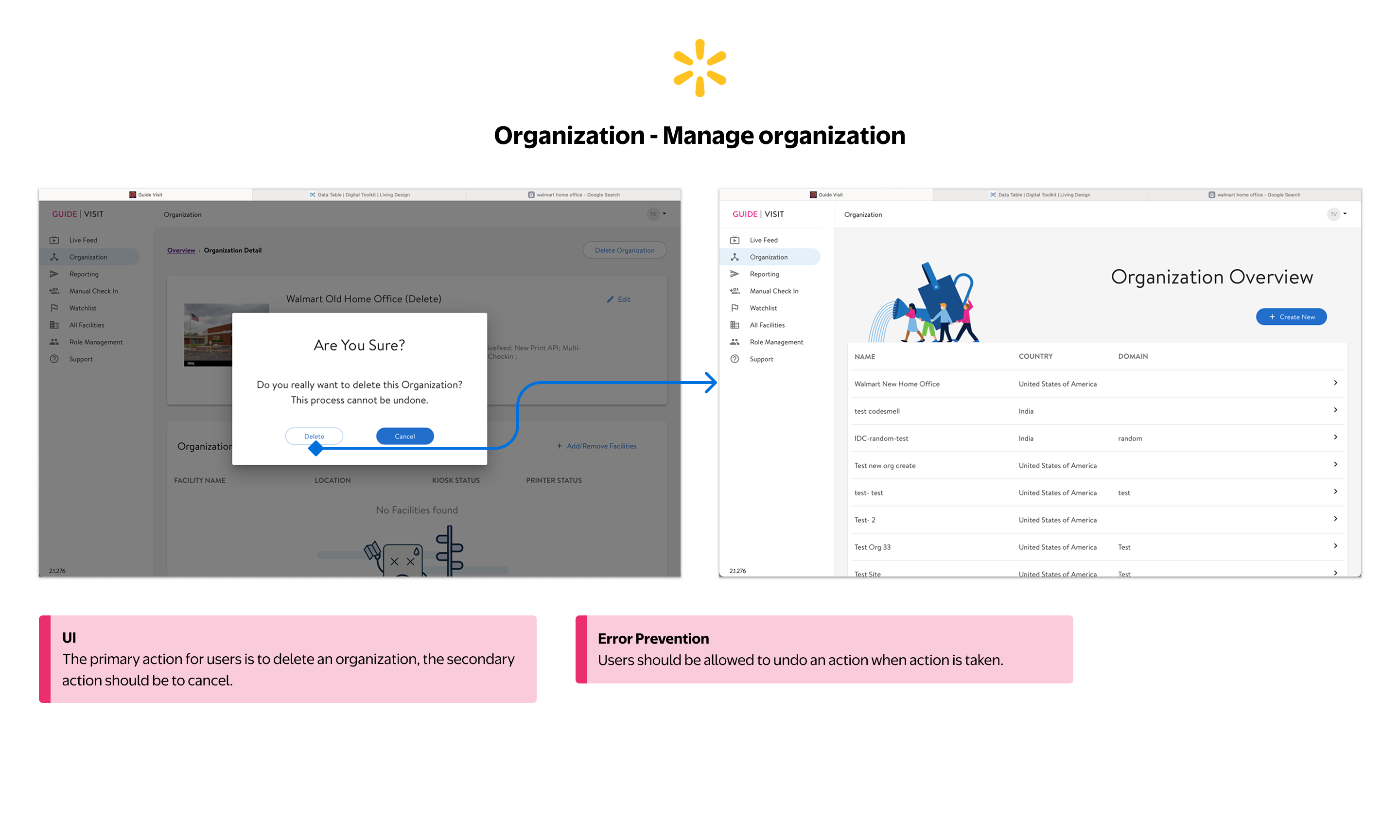The height and width of the screenshot is (840, 1400).
Task: Click TV user avatar in right screenshot header
Action: (x=1333, y=214)
